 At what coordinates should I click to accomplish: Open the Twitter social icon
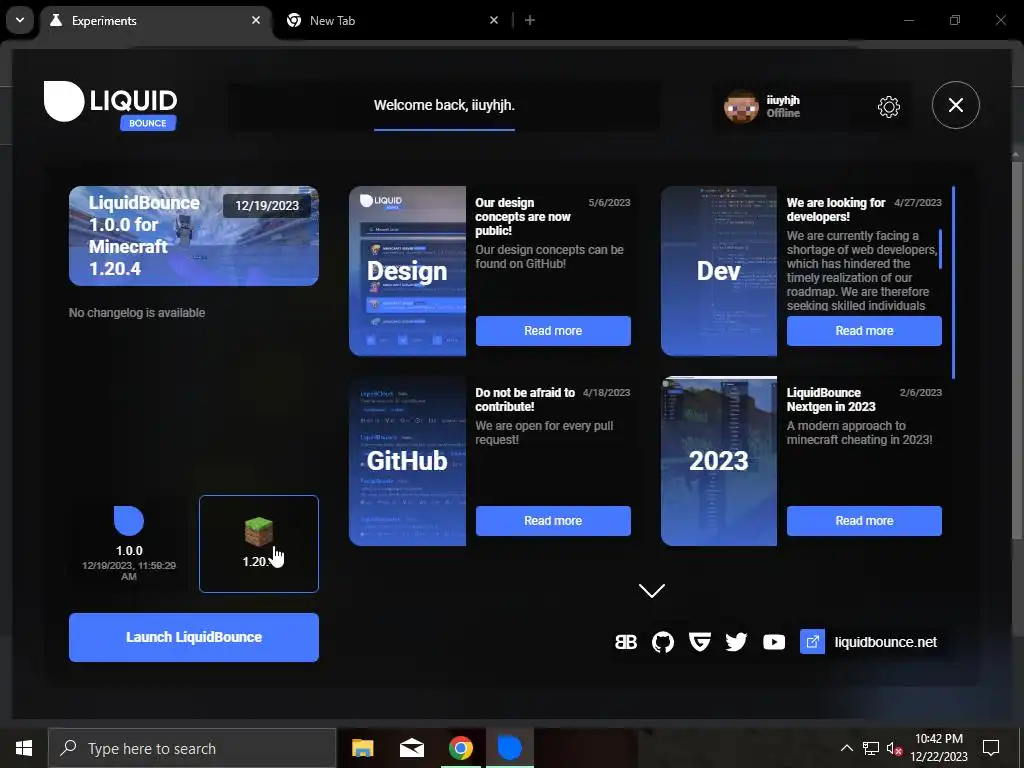736,642
